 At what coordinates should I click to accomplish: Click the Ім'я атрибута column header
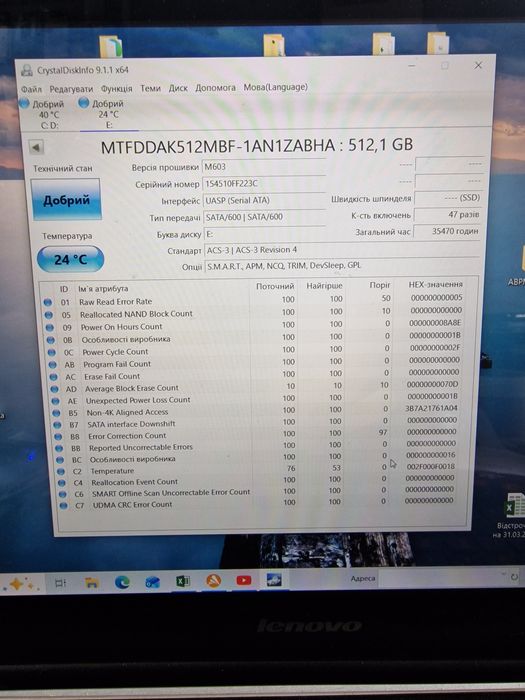103,289
